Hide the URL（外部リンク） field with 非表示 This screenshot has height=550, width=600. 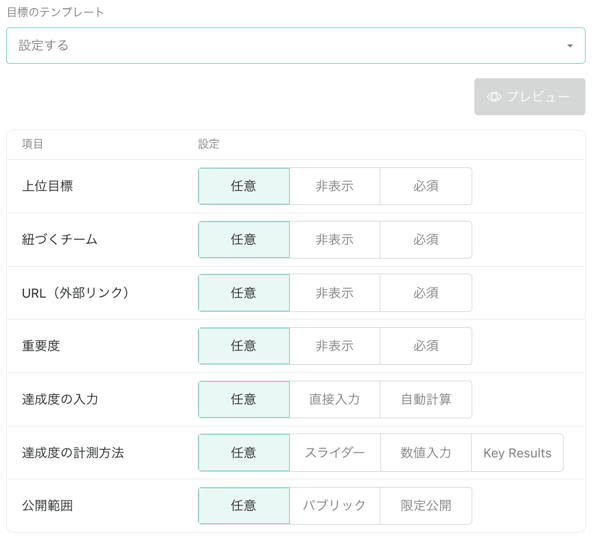[x=334, y=293]
